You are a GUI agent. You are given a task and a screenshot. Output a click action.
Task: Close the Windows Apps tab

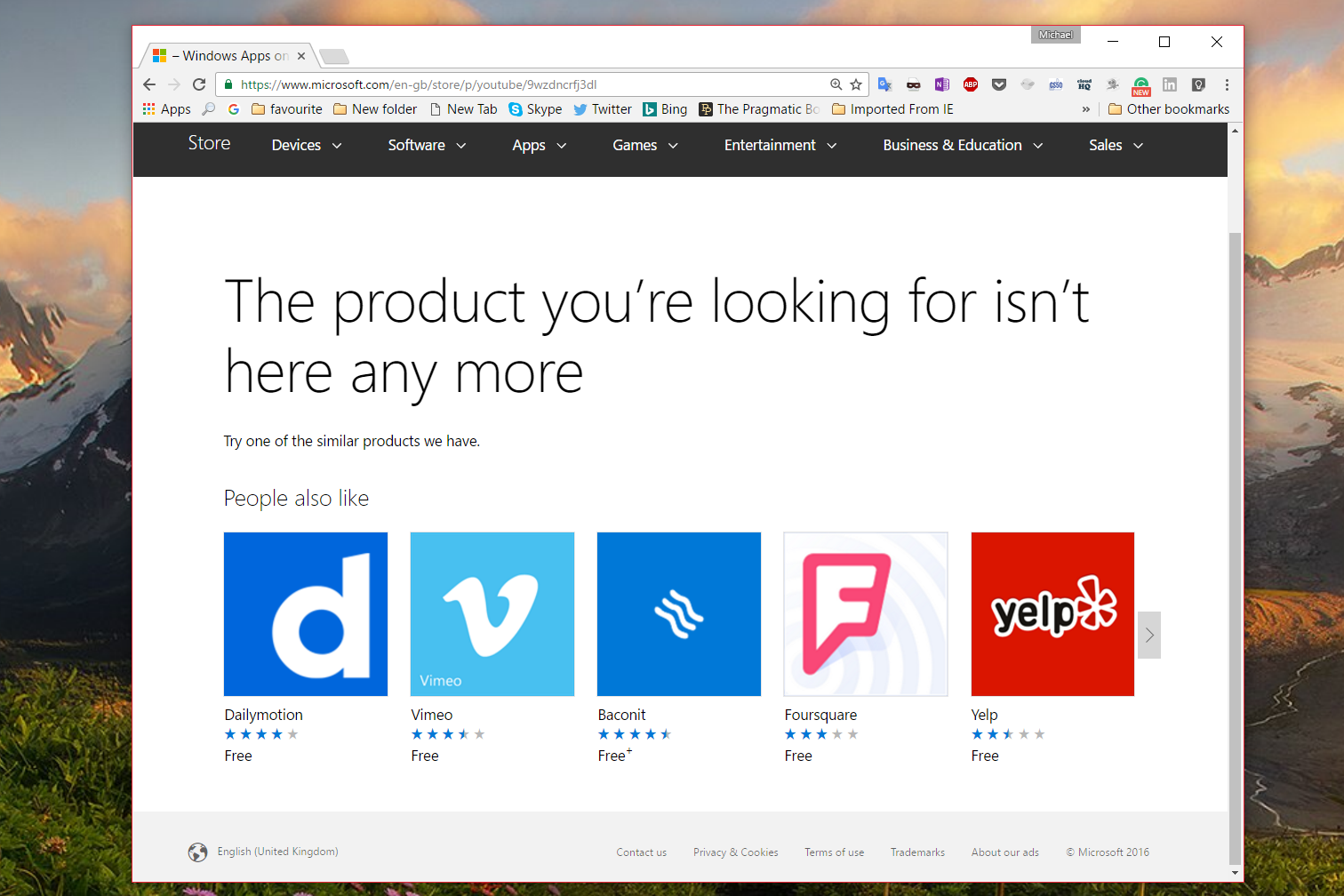tap(301, 56)
